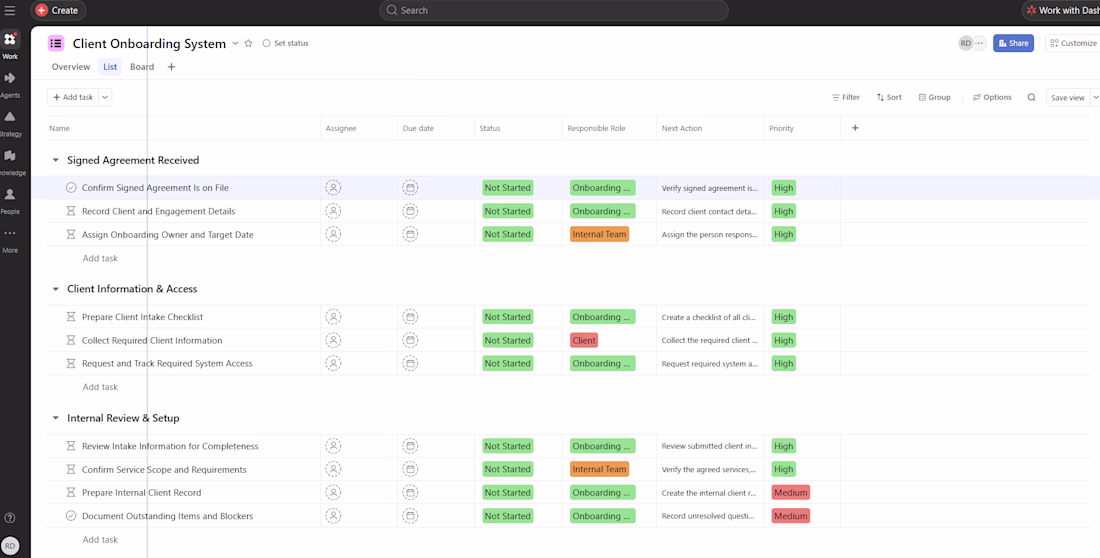
Task: Set due date for Record Client and Engagement Details
Action: pos(410,211)
